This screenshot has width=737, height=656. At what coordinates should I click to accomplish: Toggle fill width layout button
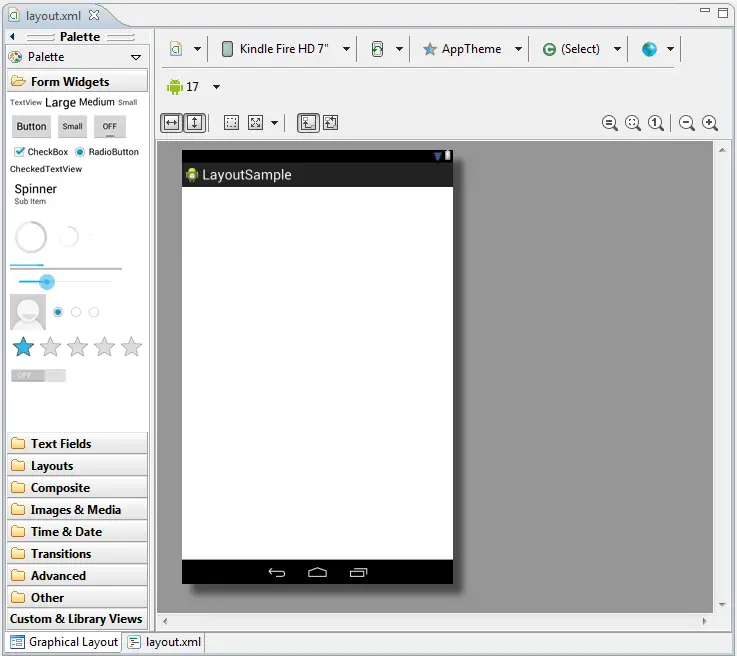171,122
